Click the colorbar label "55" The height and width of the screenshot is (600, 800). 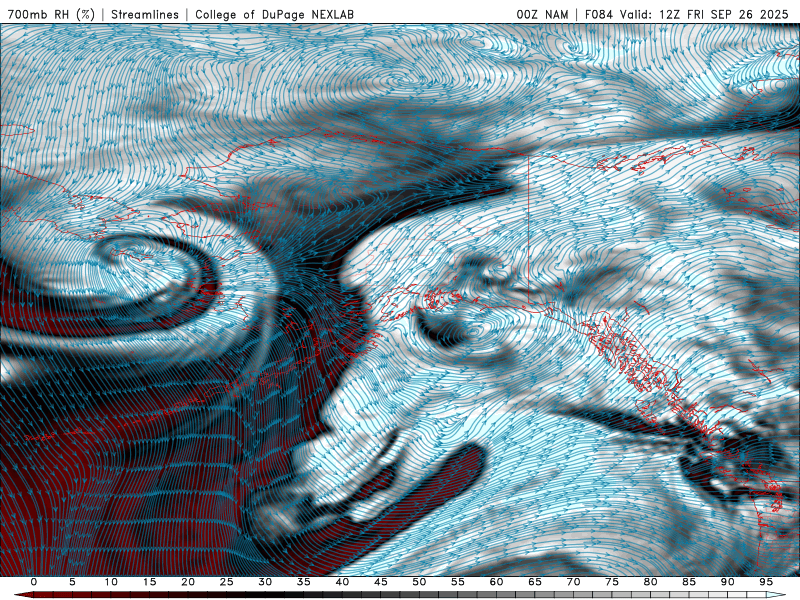coord(458,582)
